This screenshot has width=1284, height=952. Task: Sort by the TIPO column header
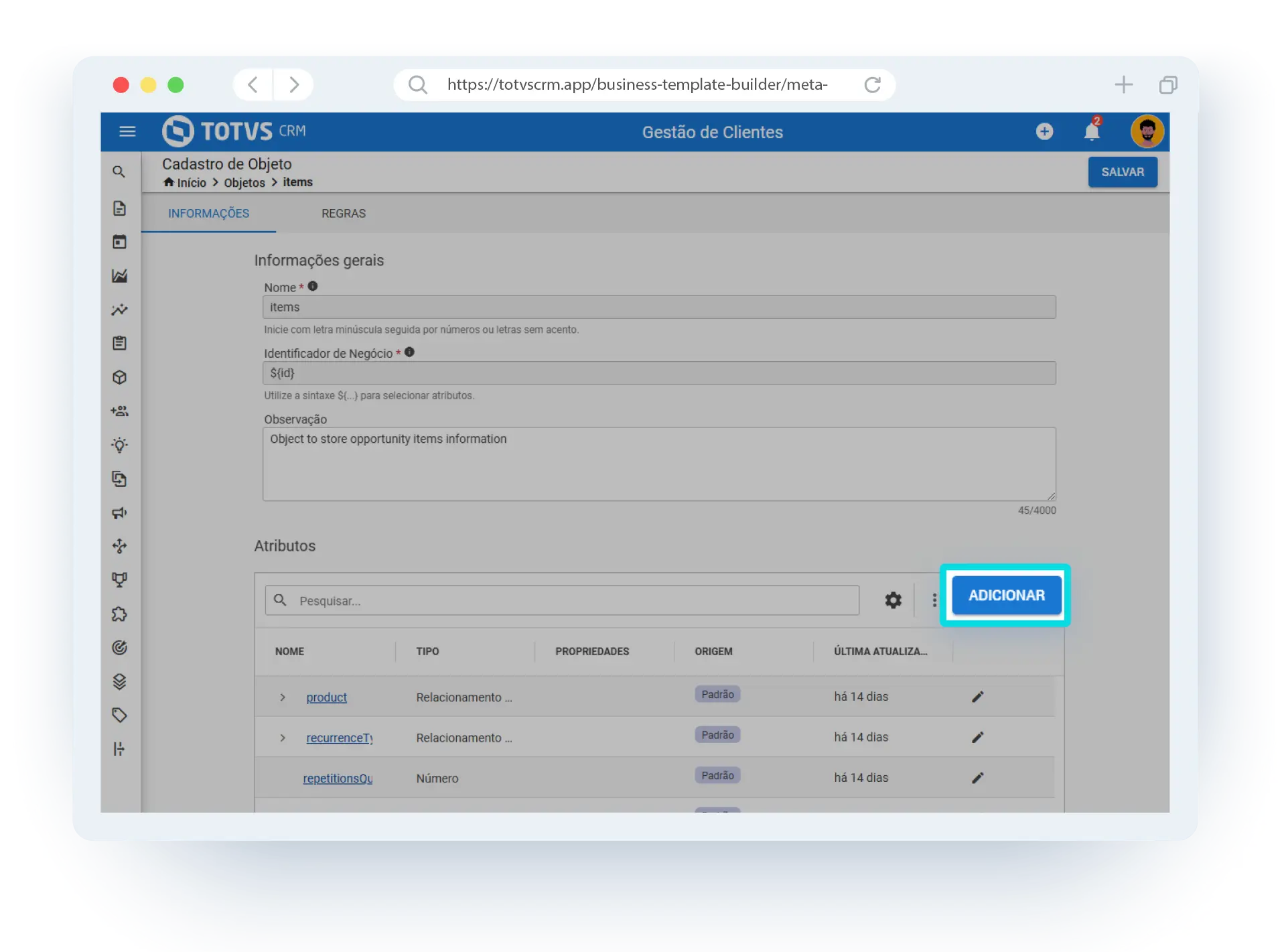pyautogui.click(x=427, y=651)
